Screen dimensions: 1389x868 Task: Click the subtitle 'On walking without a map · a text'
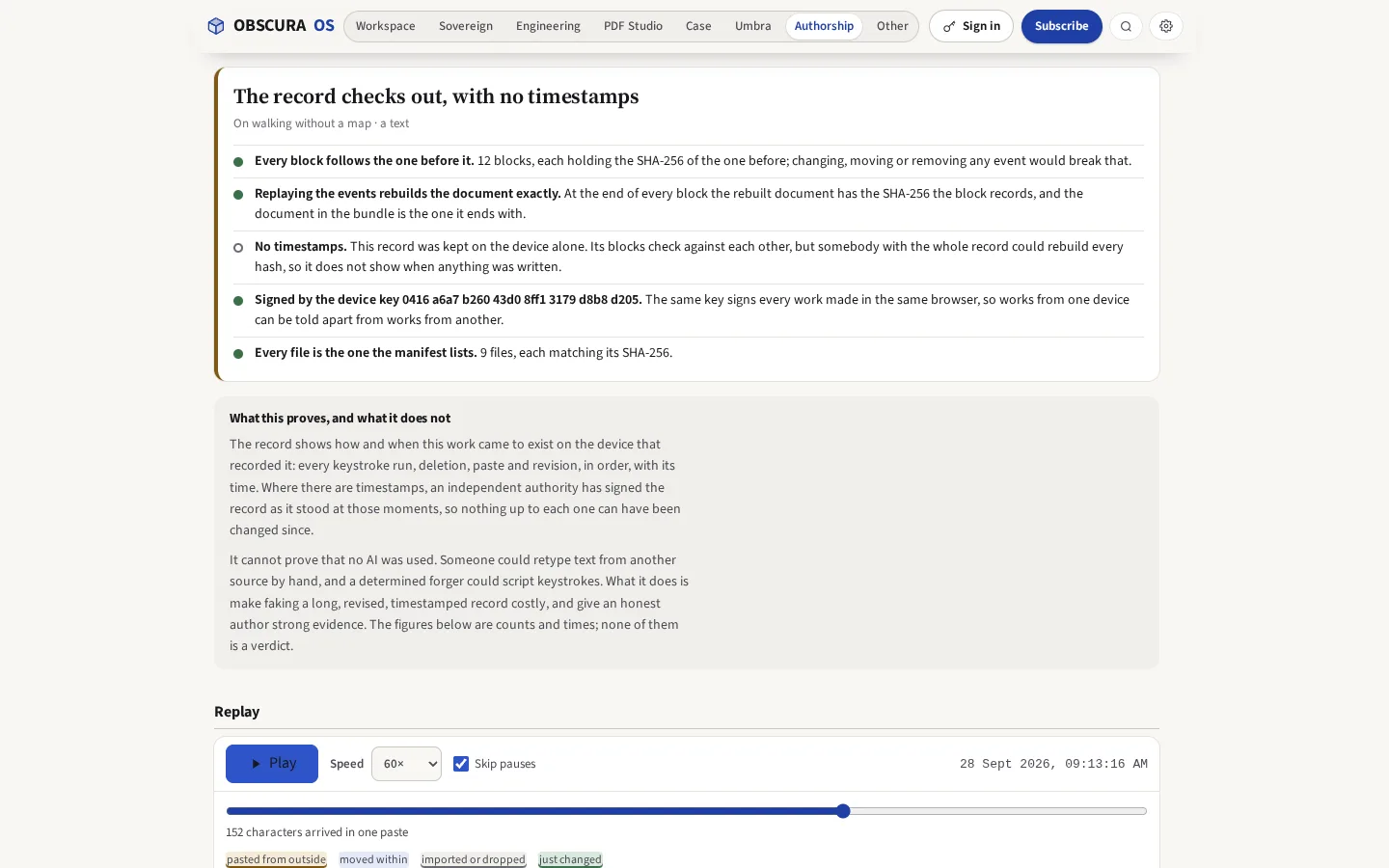pos(321,123)
